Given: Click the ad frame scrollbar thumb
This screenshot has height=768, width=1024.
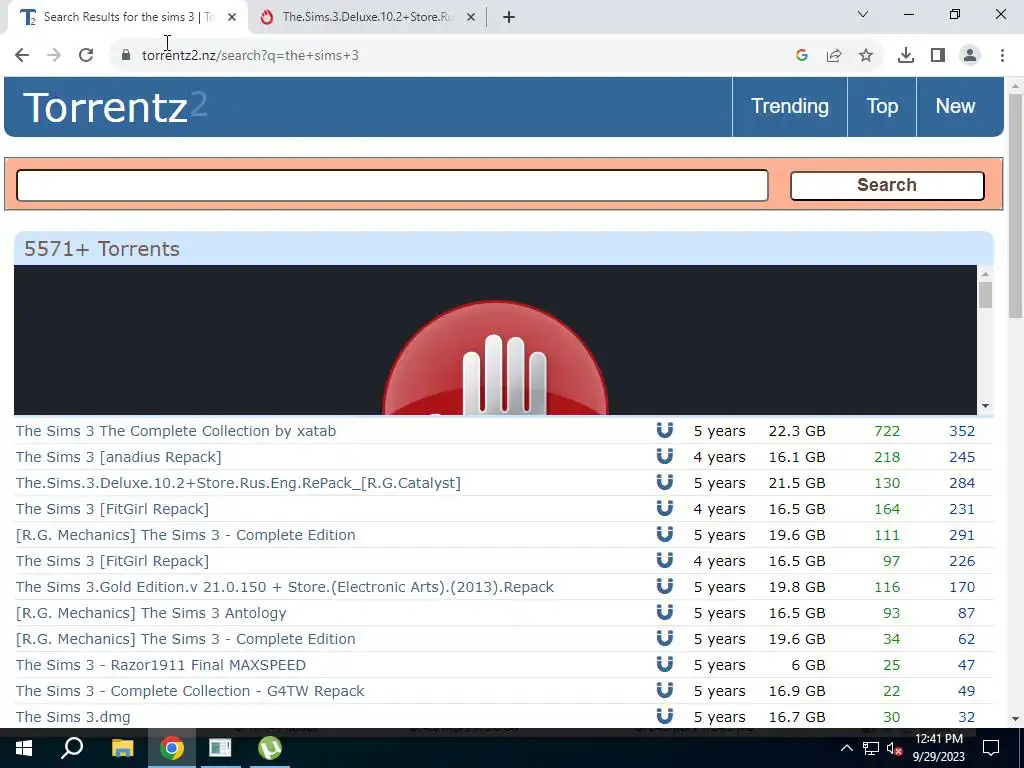Looking at the screenshot, I should tap(985, 295).
